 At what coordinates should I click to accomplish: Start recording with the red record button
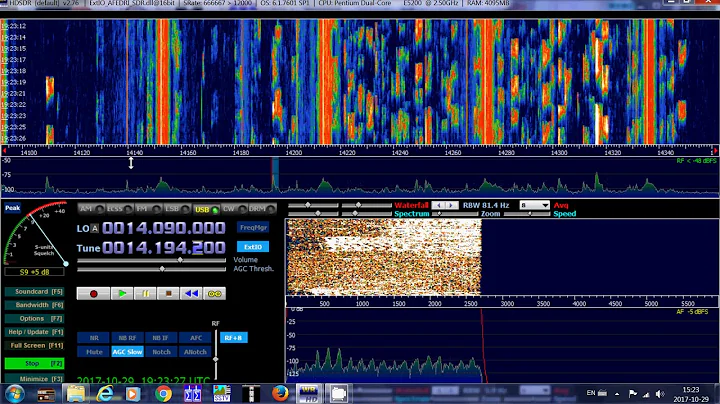[x=93, y=294]
